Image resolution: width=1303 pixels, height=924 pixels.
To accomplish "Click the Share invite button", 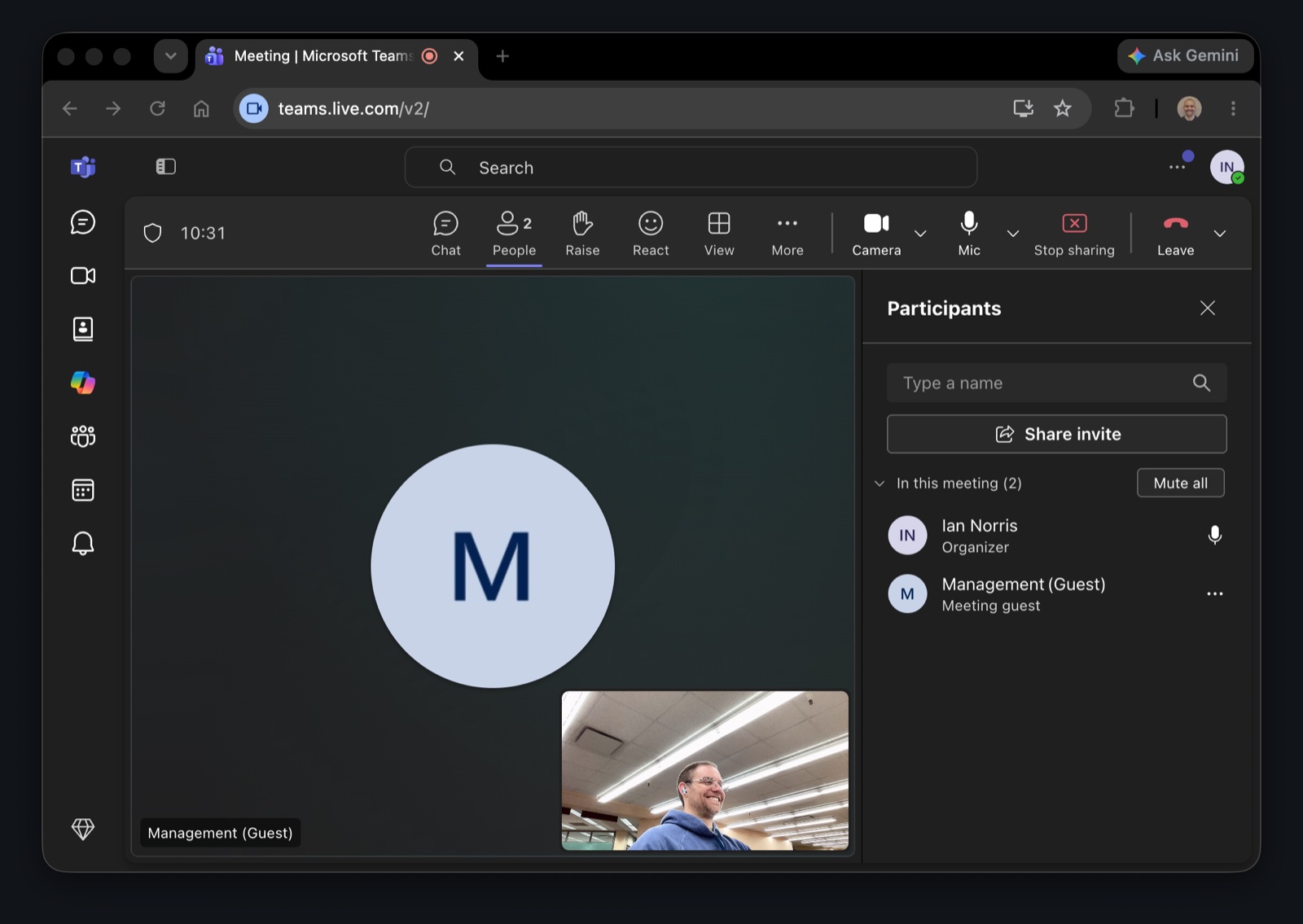I will [x=1056, y=434].
